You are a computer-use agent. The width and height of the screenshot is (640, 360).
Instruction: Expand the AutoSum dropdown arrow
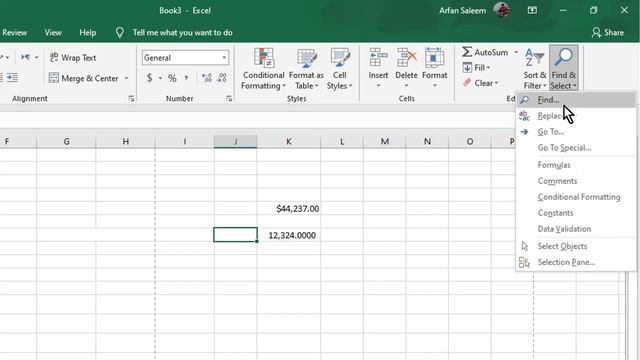pyautogui.click(x=516, y=52)
